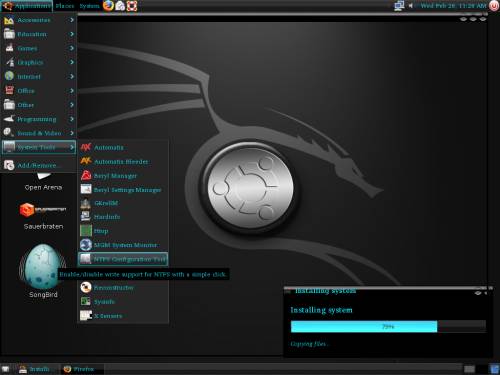
Task: Open Beryl Settings Manager
Action: tap(123, 190)
